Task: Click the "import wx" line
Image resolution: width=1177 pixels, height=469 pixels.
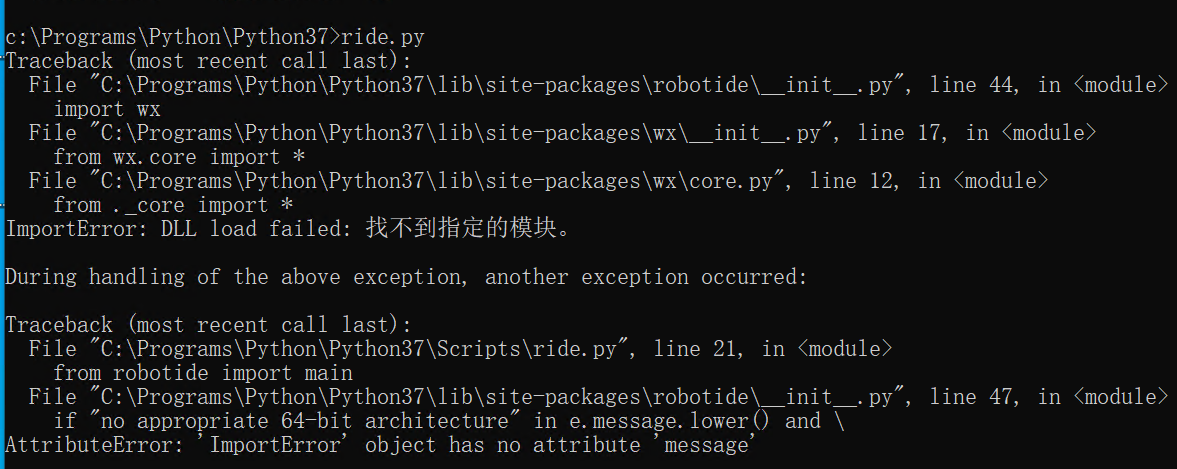Action: 106,109
